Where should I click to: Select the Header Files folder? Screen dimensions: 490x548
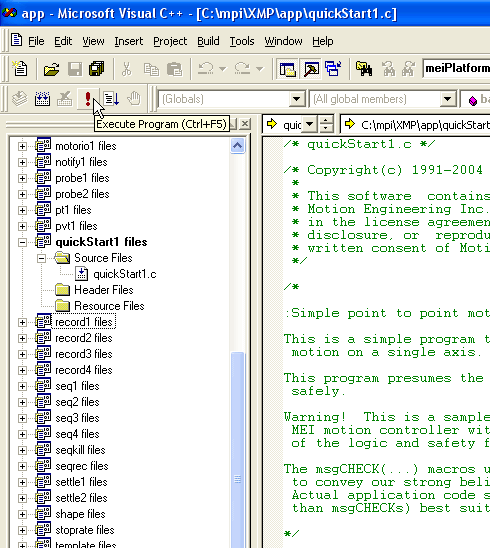tap(94, 290)
